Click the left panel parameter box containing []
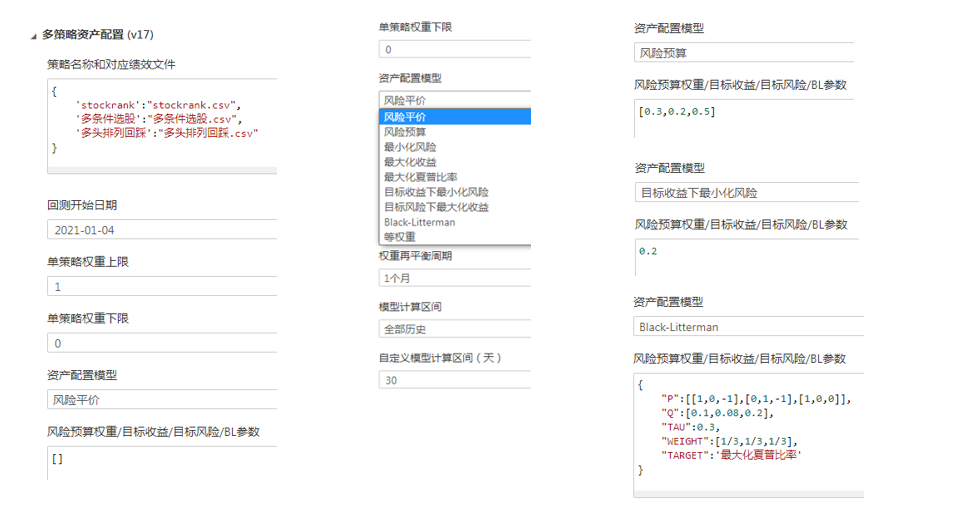 (162, 463)
